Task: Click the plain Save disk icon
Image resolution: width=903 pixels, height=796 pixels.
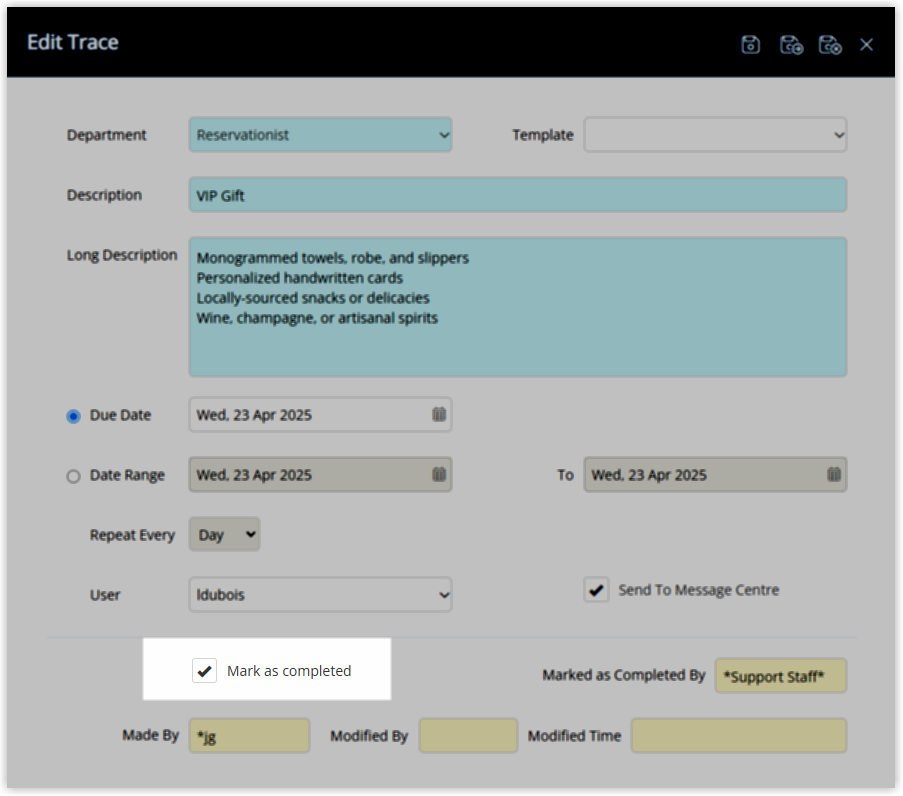Action: pyautogui.click(x=750, y=44)
